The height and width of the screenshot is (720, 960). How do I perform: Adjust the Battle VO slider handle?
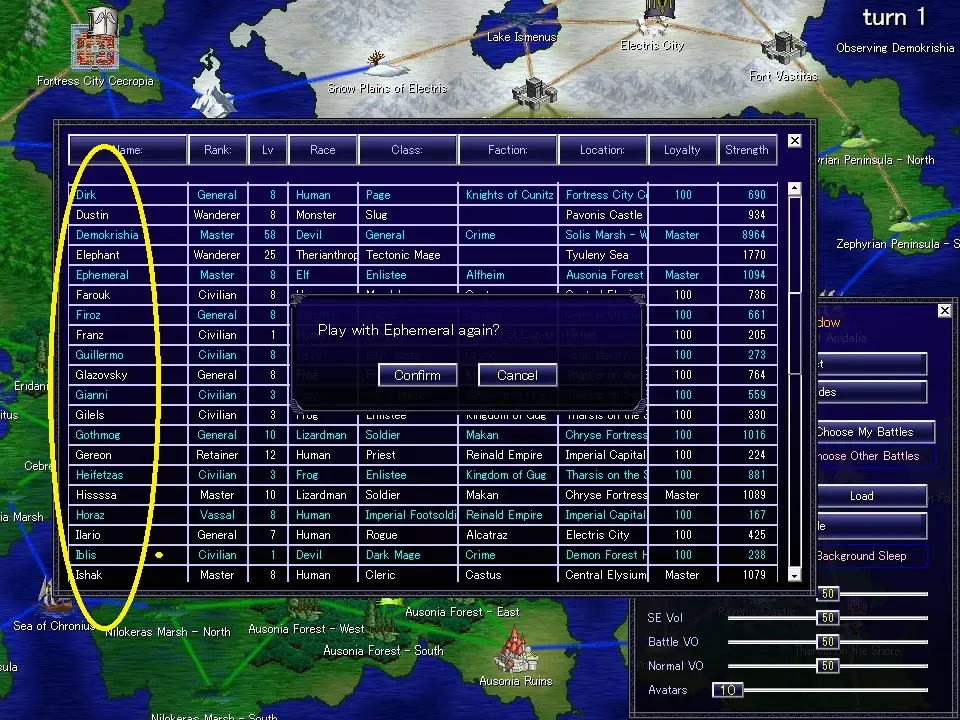[x=828, y=642]
